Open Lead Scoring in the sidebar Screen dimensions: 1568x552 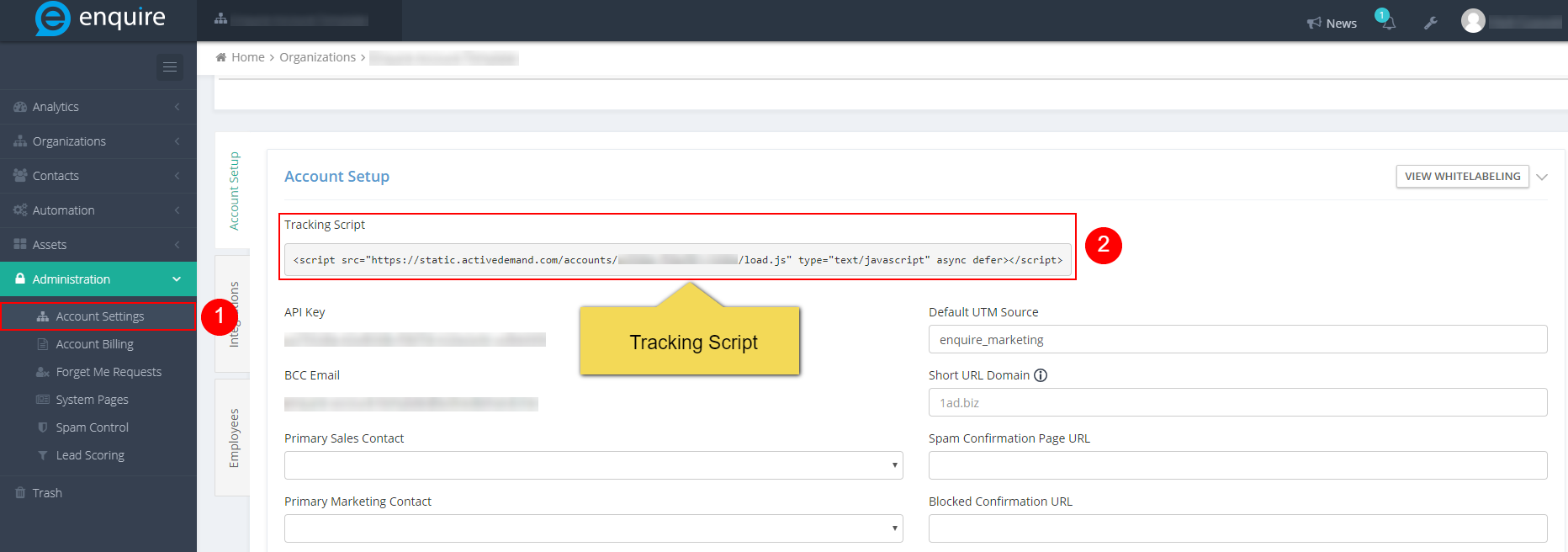(90, 455)
